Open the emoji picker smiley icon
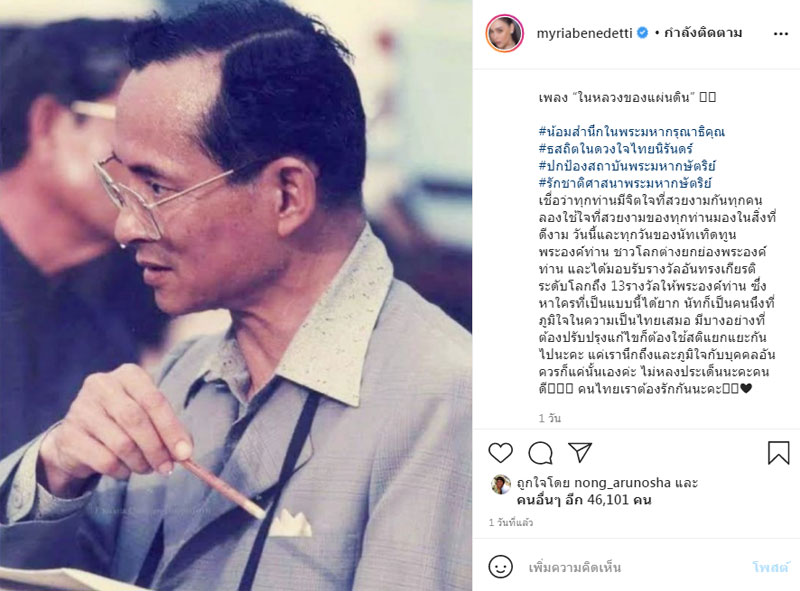The image size is (800, 591). coord(501,567)
